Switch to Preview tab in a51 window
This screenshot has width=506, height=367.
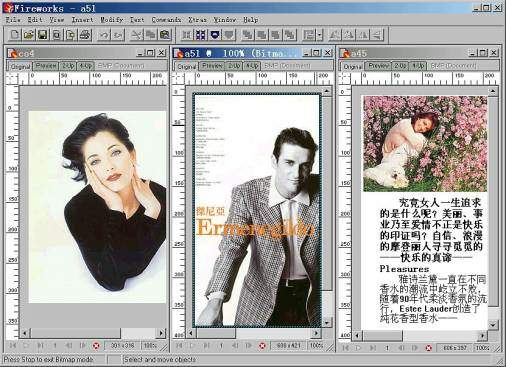212,66
